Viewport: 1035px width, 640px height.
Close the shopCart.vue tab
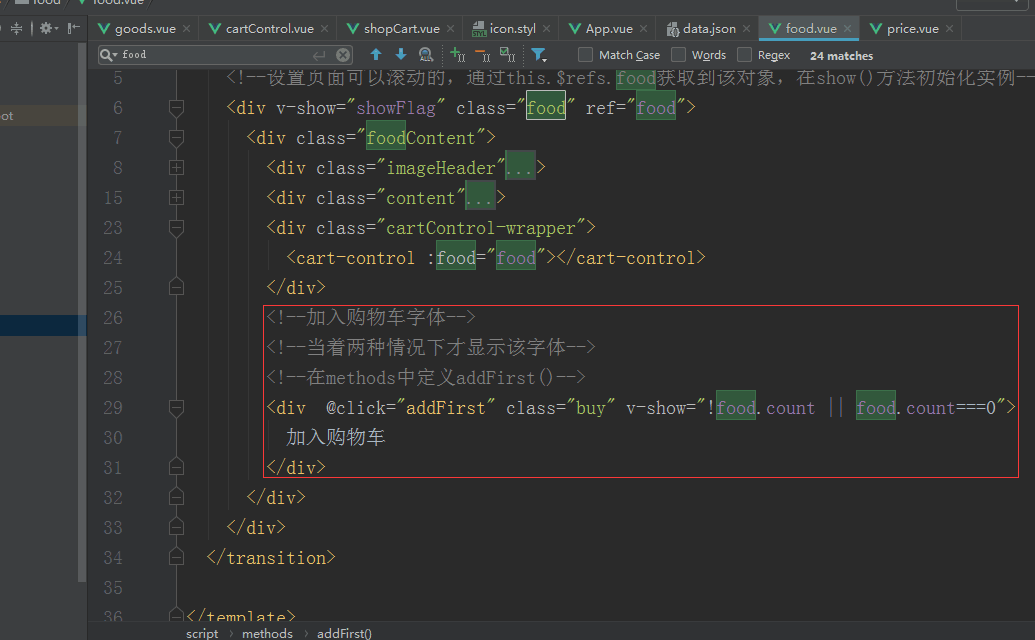pyautogui.click(x=450, y=28)
